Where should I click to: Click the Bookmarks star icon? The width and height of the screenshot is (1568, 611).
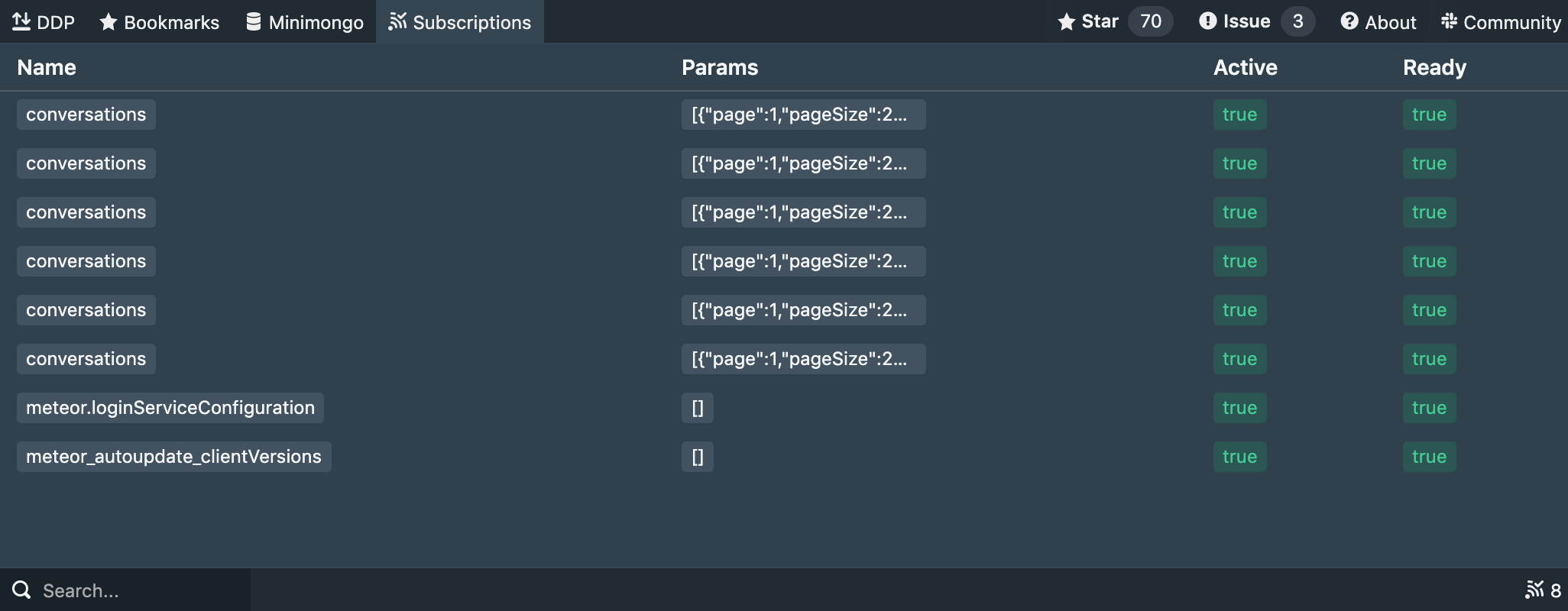tap(109, 22)
